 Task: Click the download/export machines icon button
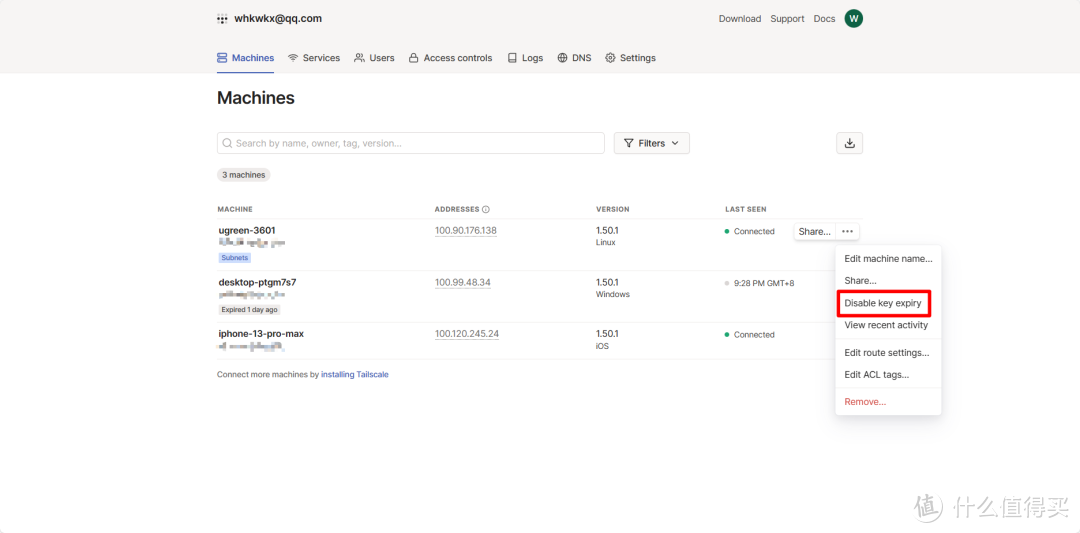[x=849, y=143]
